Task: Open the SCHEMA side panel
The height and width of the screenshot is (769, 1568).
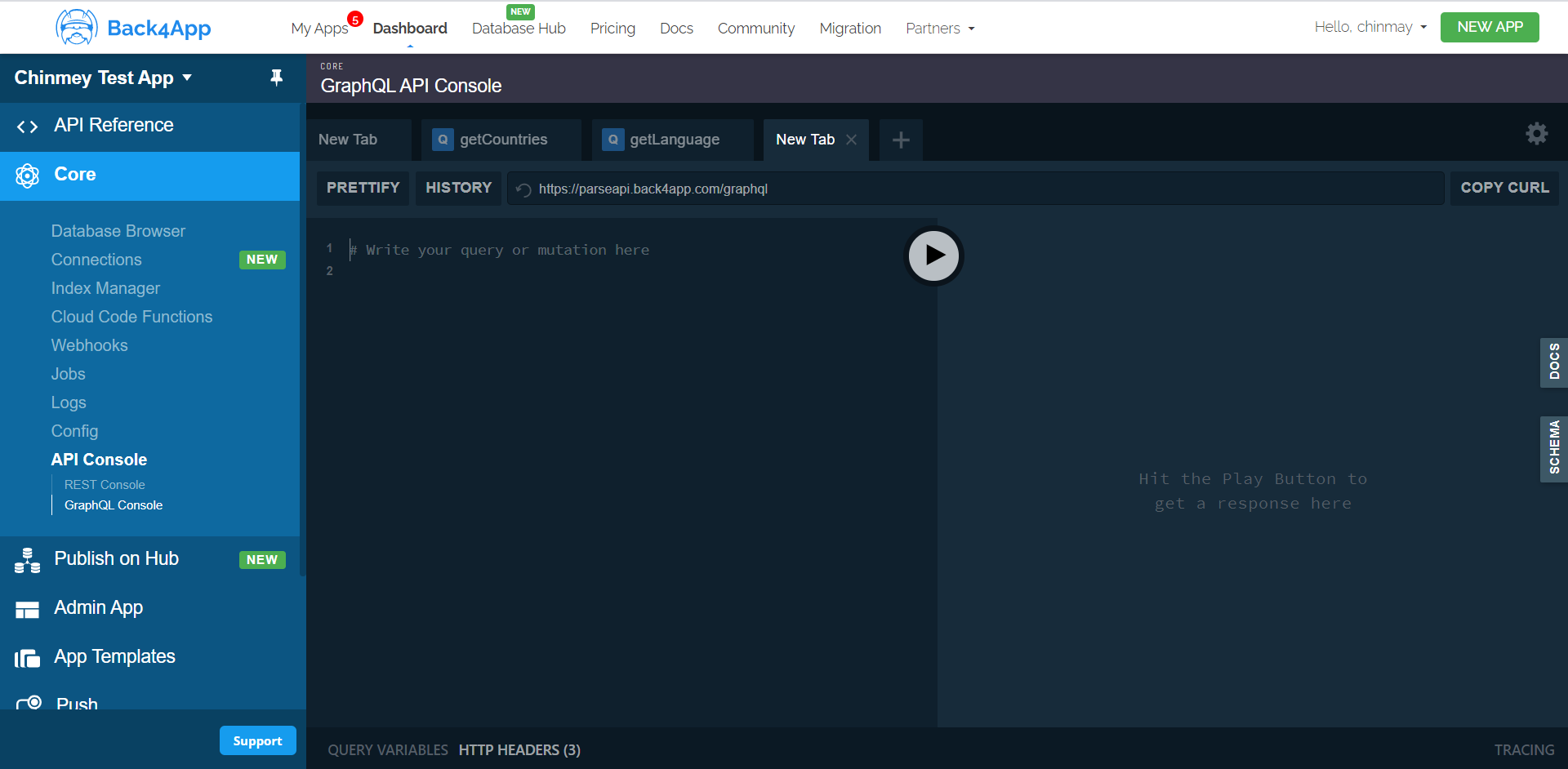Action: (x=1554, y=449)
